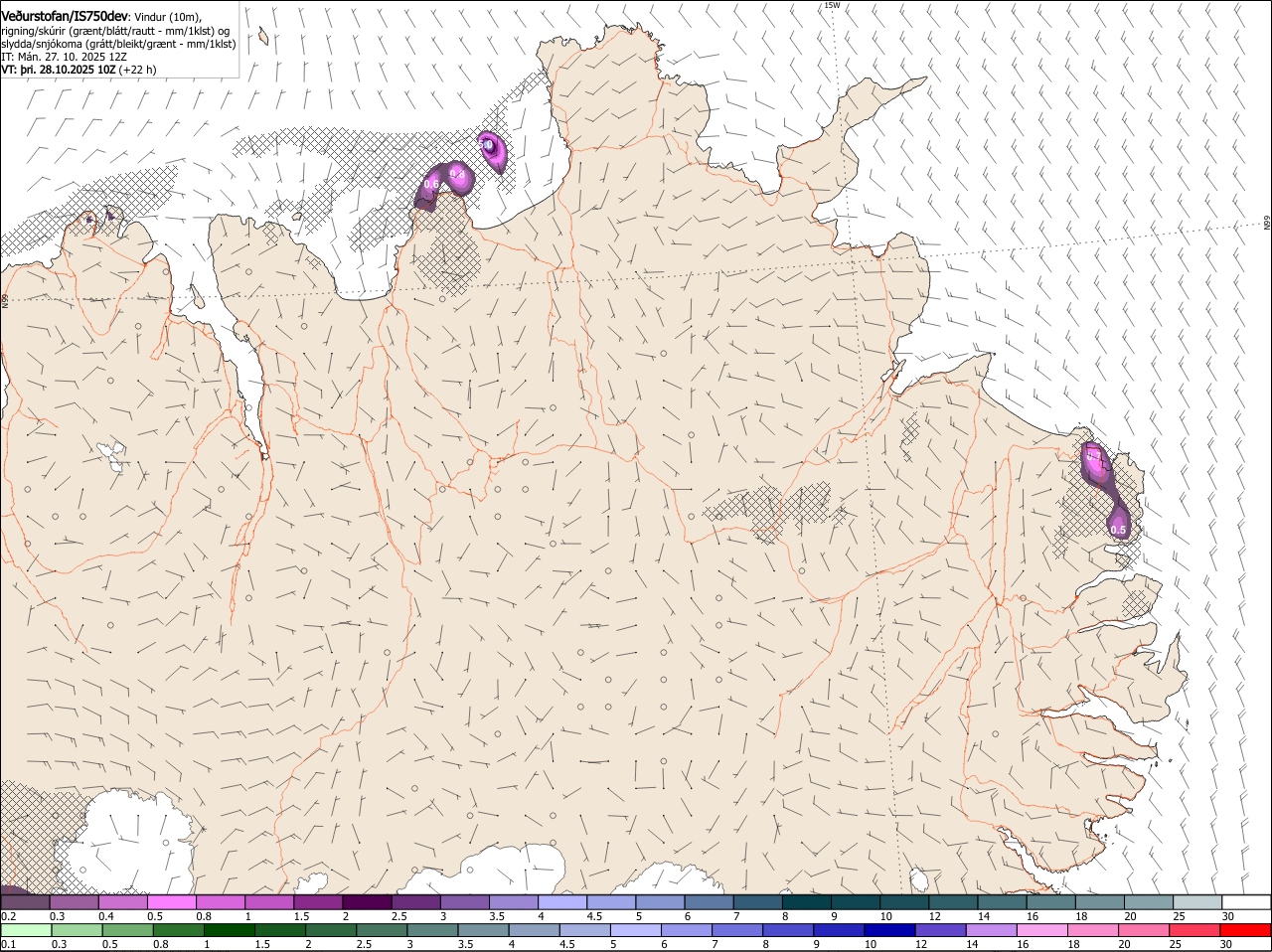Click the Veðurstofan/IS750dev map title
1272x952 pixels.
[x=65, y=16]
